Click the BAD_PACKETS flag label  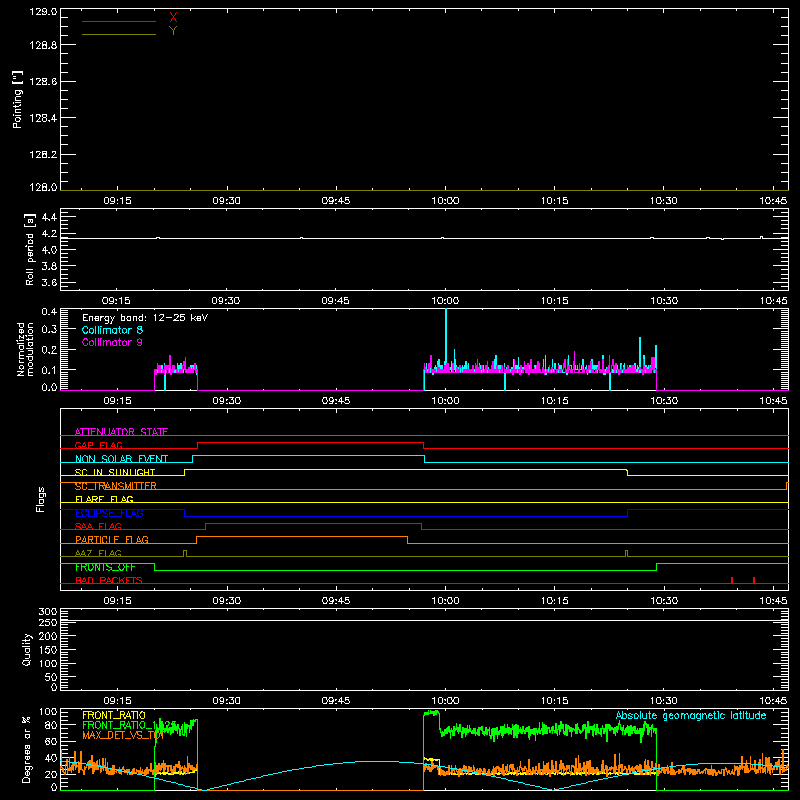click(x=109, y=580)
